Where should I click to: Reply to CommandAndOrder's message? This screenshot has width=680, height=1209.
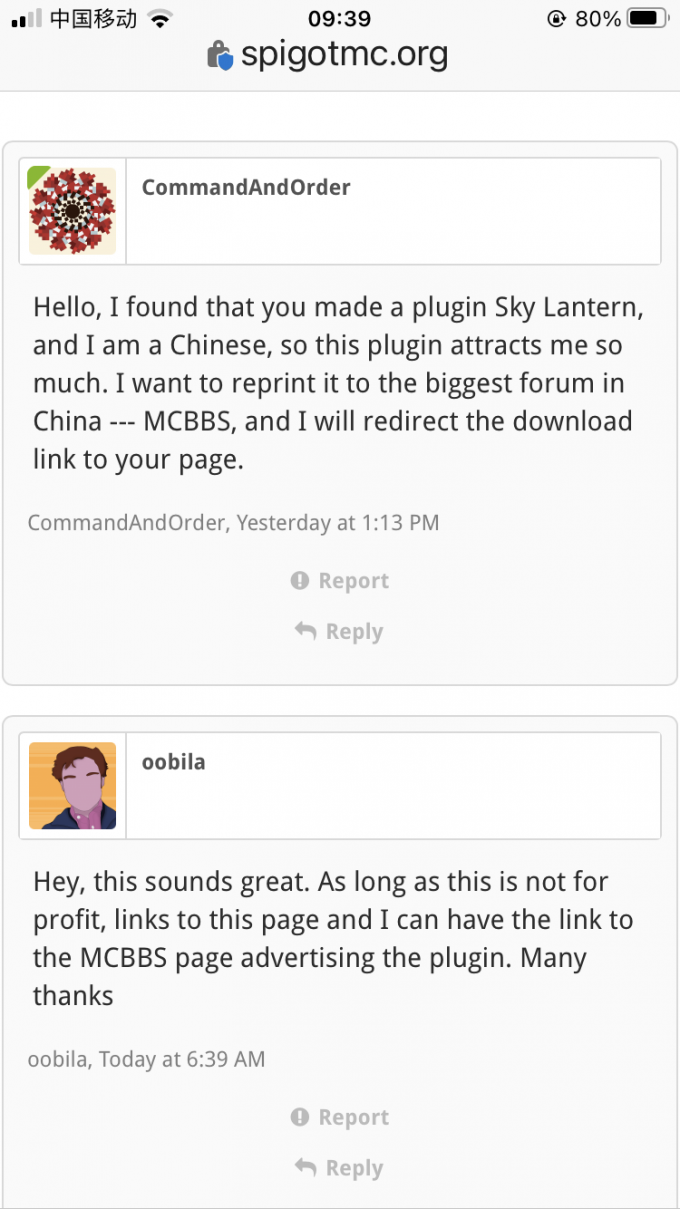(353, 632)
